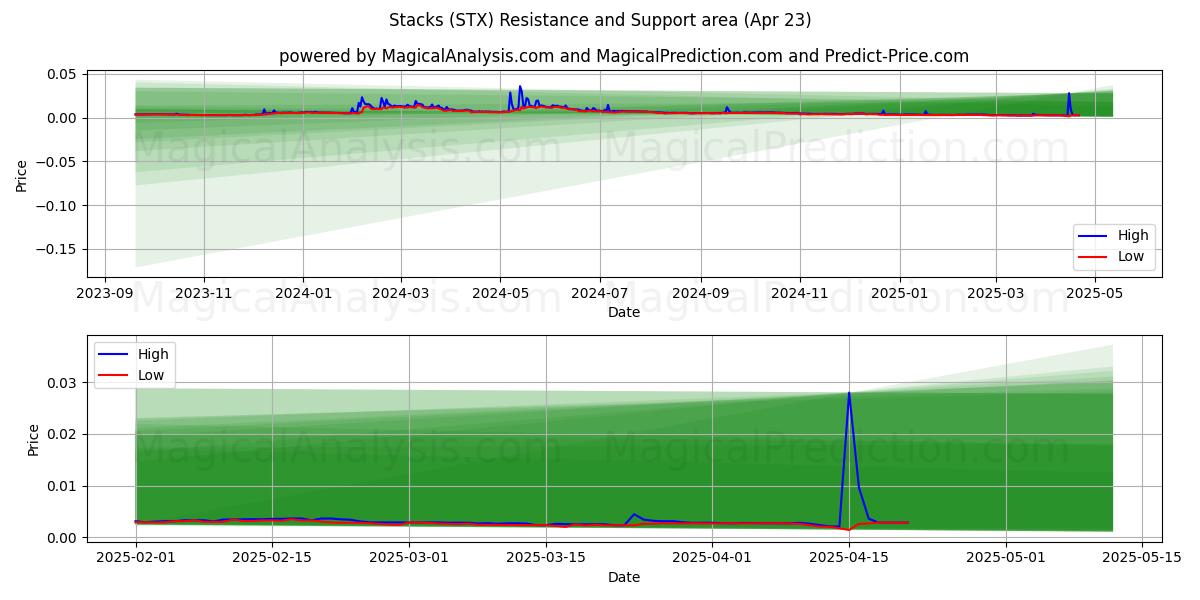Click the '2024-03' x-axis tick label
The width and height of the screenshot is (1200, 600).
coord(400,294)
